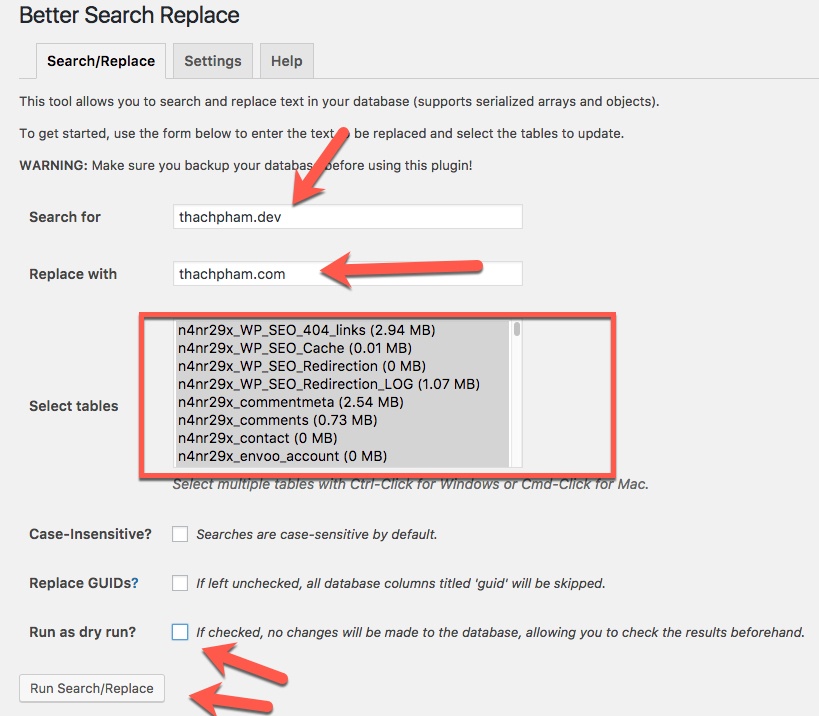Click the 'Search for' text field
Screen dimensions: 819x716
(347, 217)
